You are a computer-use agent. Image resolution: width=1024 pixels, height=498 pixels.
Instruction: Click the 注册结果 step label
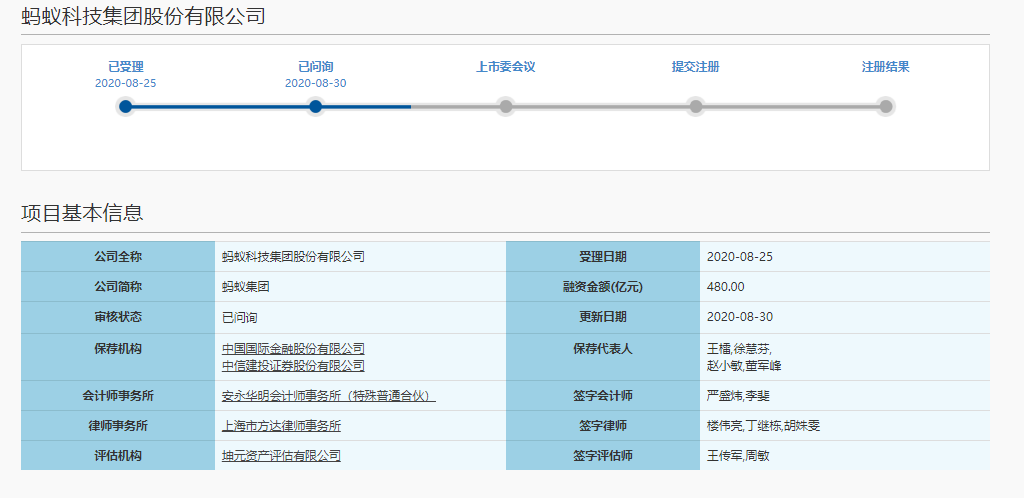pyautogui.click(x=886, y=67)
